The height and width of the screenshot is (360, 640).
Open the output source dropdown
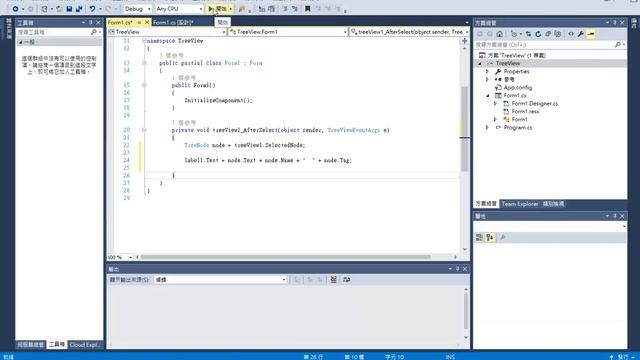[220, 280]
